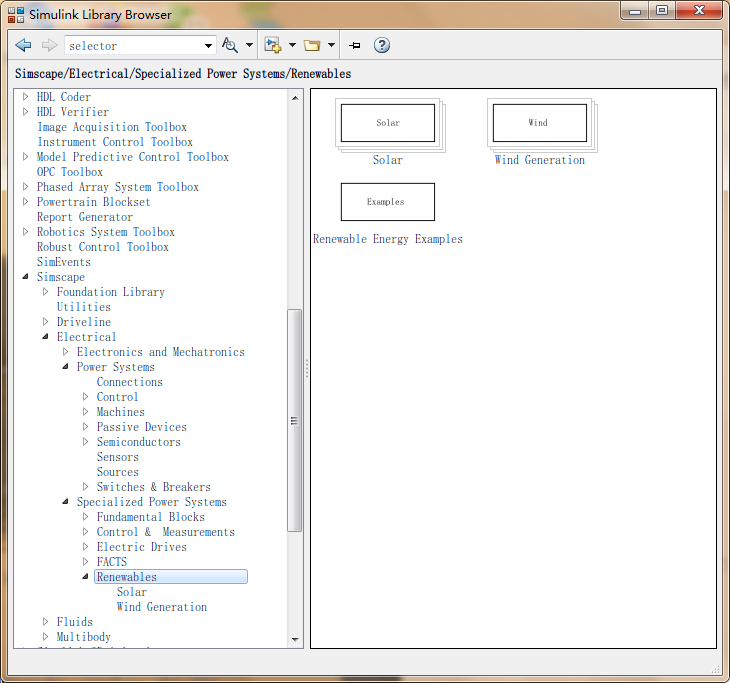Select Utilities under Simscape
Viewport: 730px width, 683px height.
click(x=84, y=307)
